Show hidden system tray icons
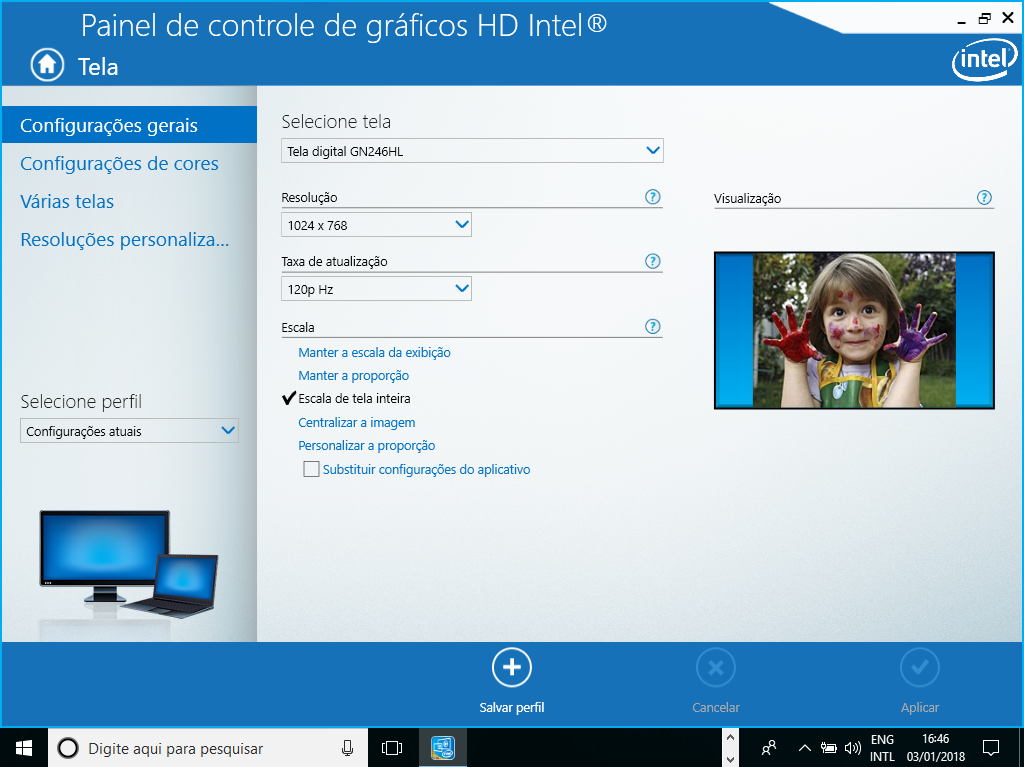 pos(805,748)
